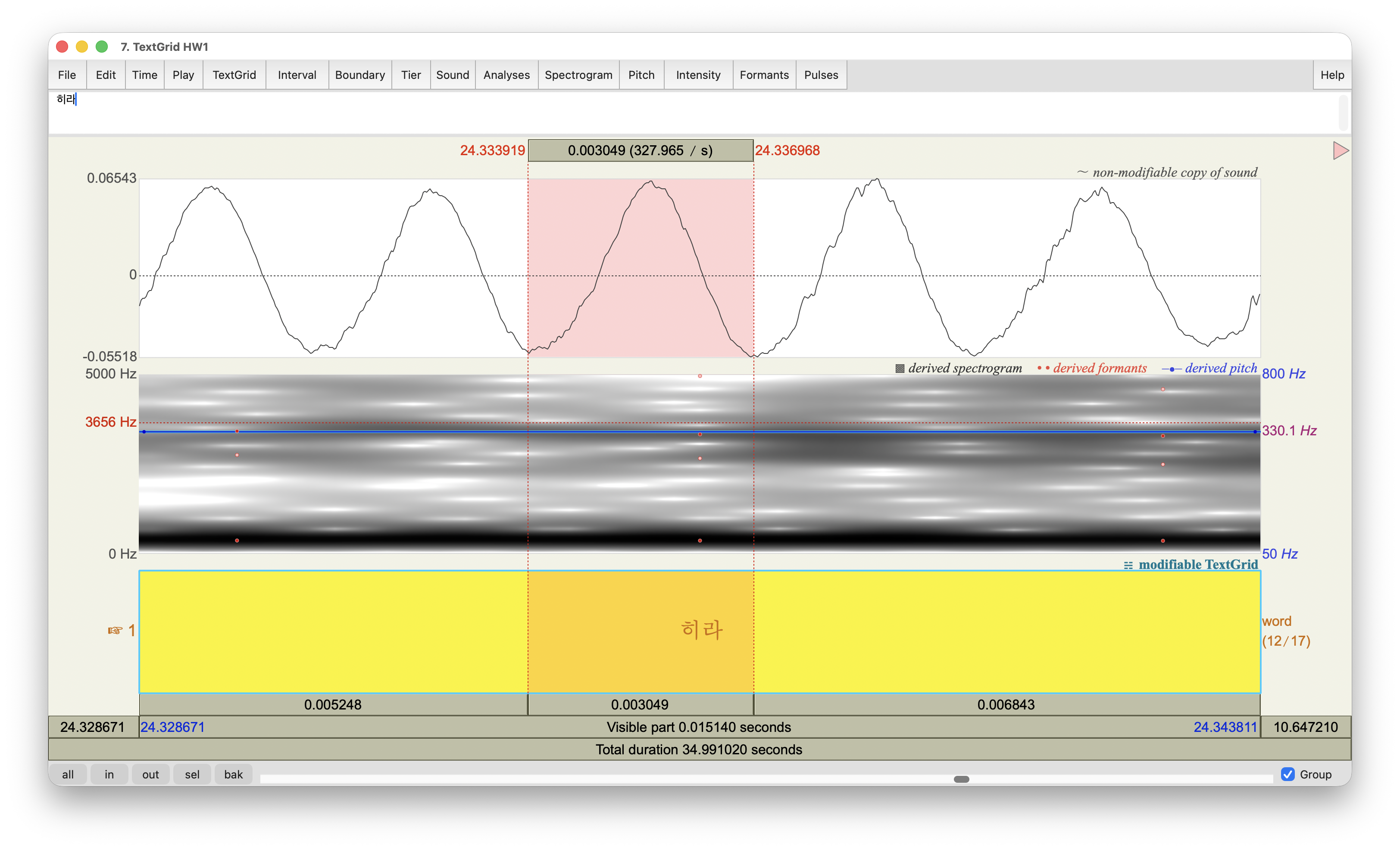The width and height of the screenshot is (1400, 850).
Task: Expand the Interval menu
Action: tap(297, 75)
